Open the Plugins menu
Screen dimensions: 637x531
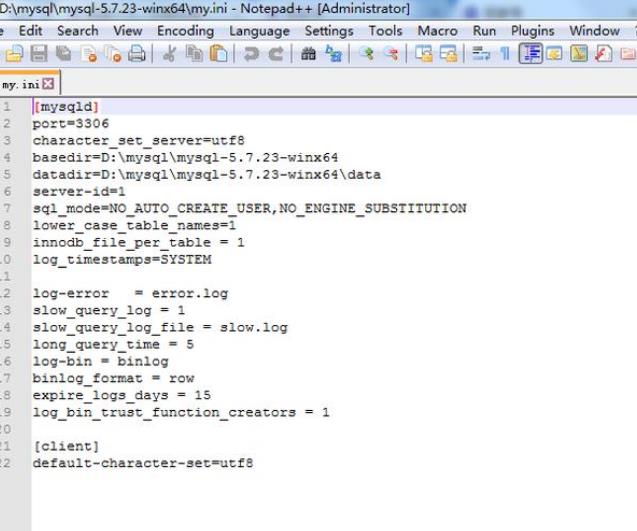click(532, 31)
